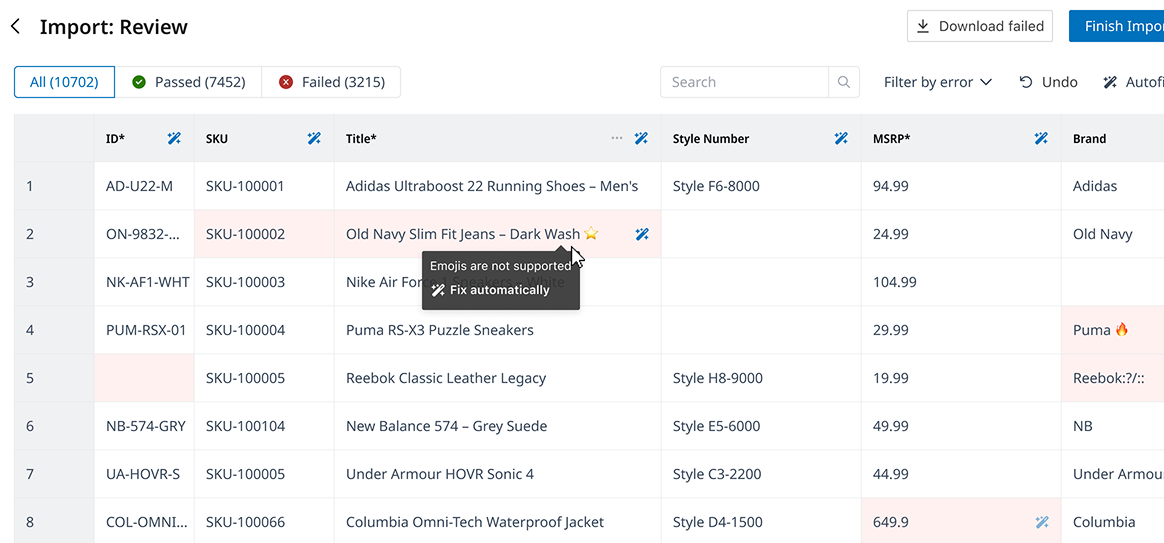Select the SKU-100066 cell
The image size is (1164, 543).
point(264,522)
